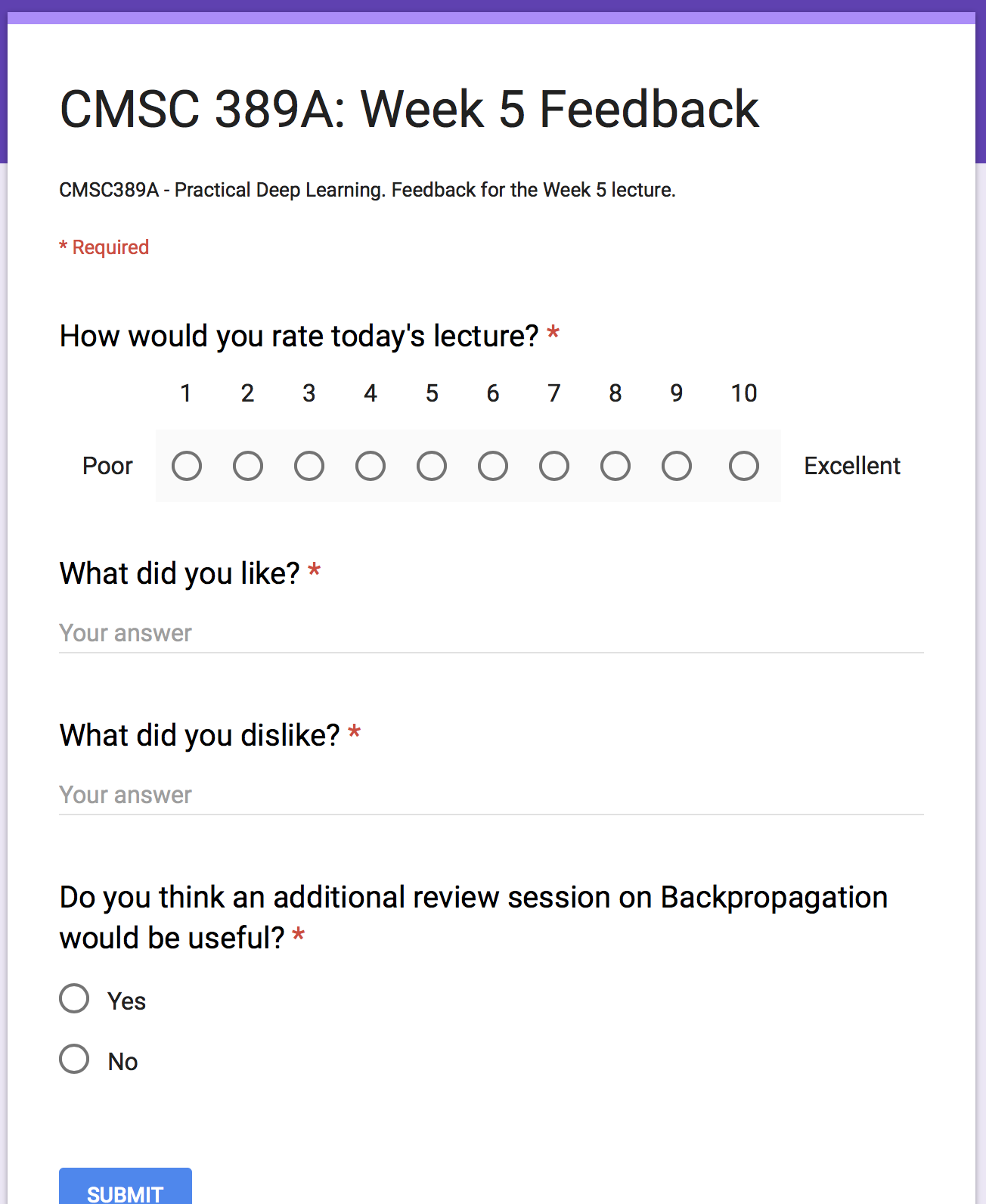The width and height of the screenshot is (986, 1204).
Task: Submit the feedback form
Action: pos(126,1189)
